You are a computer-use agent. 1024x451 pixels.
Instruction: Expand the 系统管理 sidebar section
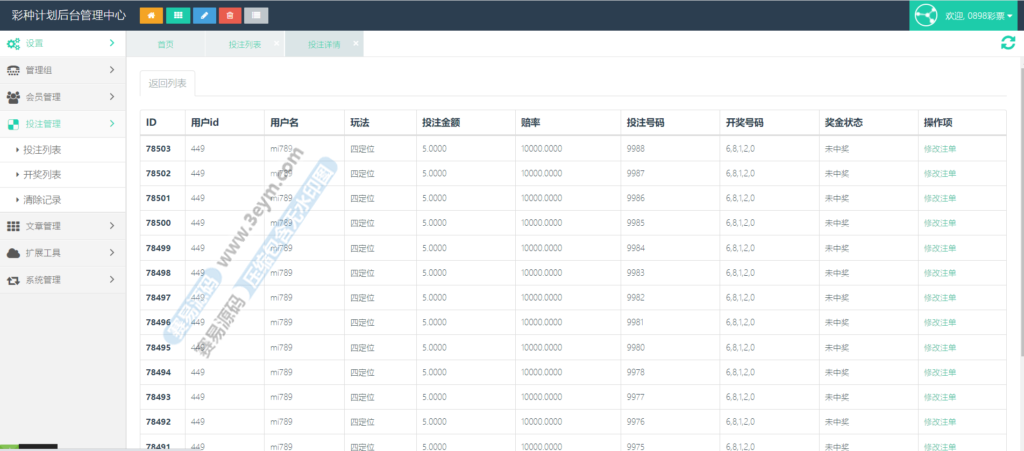(x=62, y=280)
